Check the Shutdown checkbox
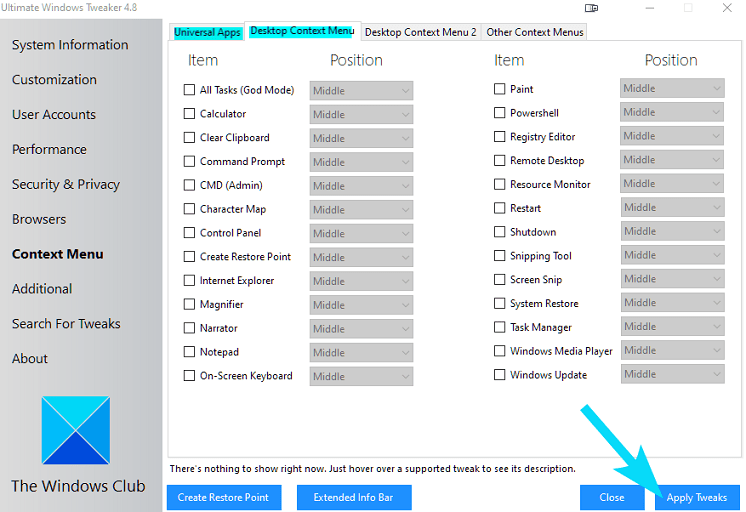746x512 pixels. coord(500,232)
